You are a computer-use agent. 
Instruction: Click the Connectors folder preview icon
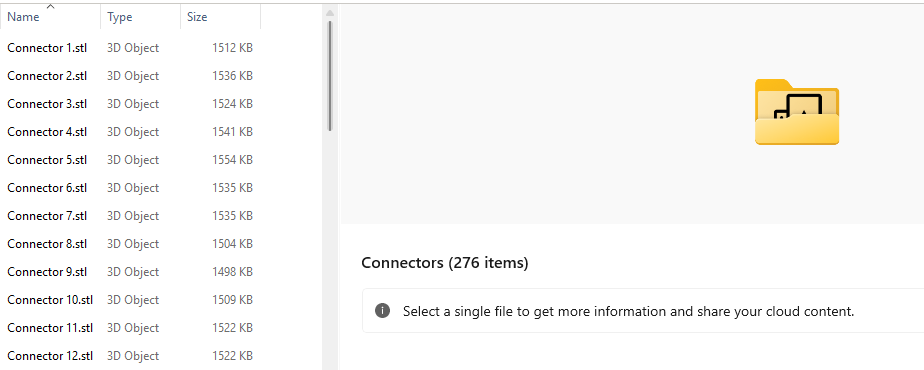pos(797,112)
